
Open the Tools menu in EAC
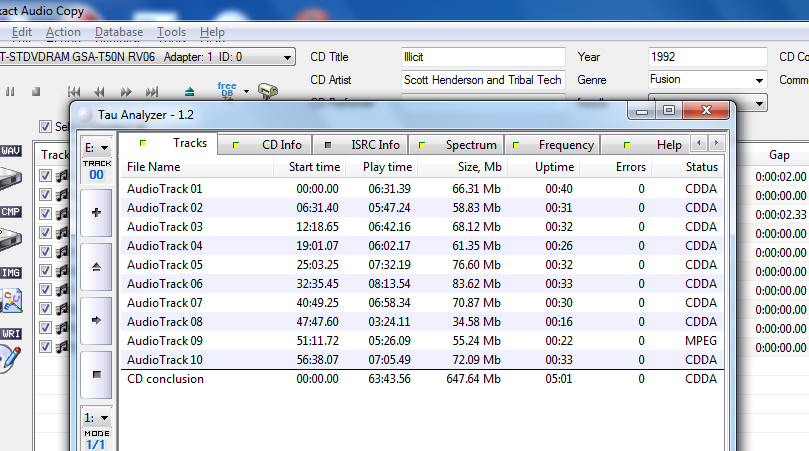pos(171,32)
